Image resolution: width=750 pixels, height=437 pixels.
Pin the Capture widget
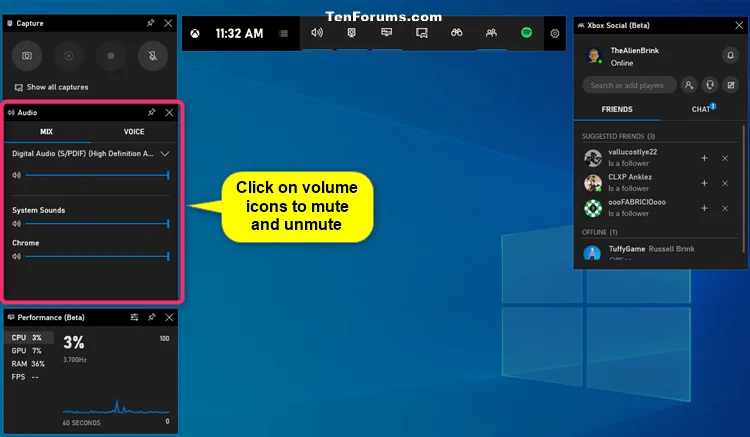click(x=151, y=23)
